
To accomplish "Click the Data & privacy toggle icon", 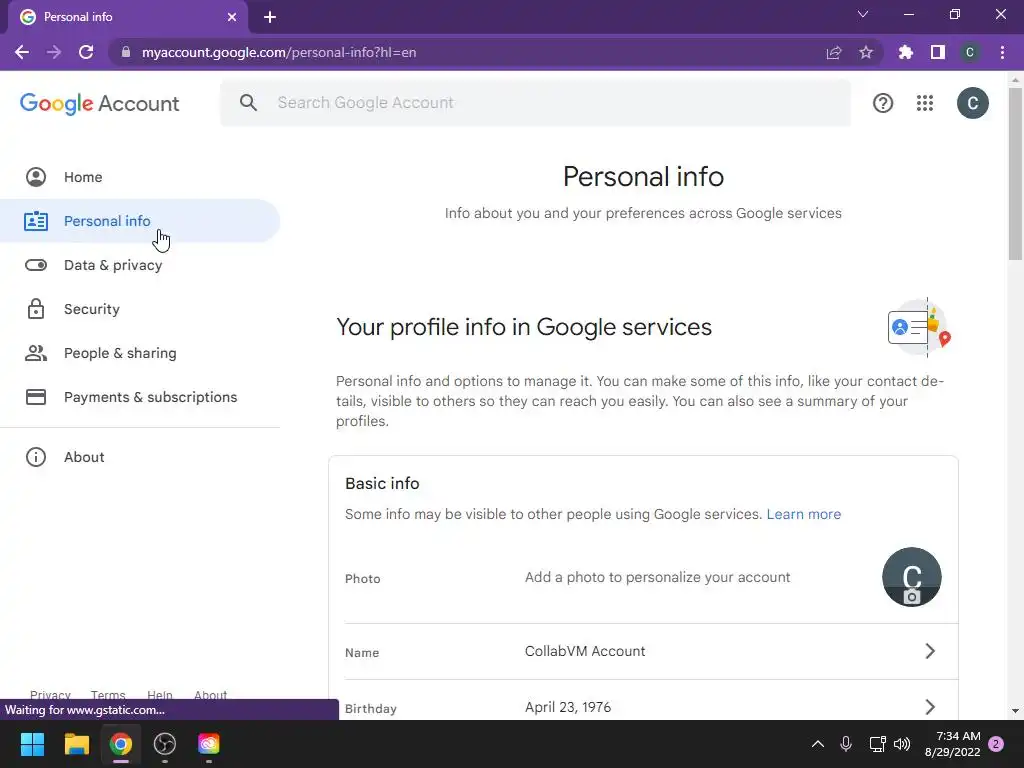I will (x=36, y=265).
